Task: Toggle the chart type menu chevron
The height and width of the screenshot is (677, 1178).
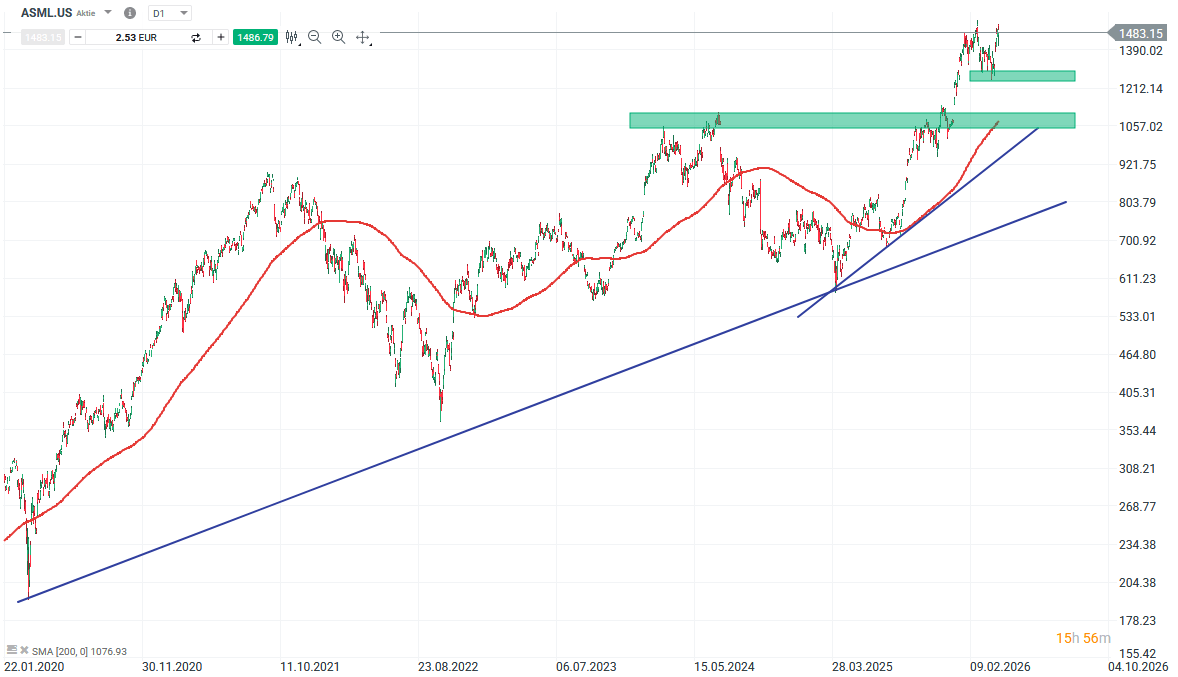Action: tap(298, 43)
